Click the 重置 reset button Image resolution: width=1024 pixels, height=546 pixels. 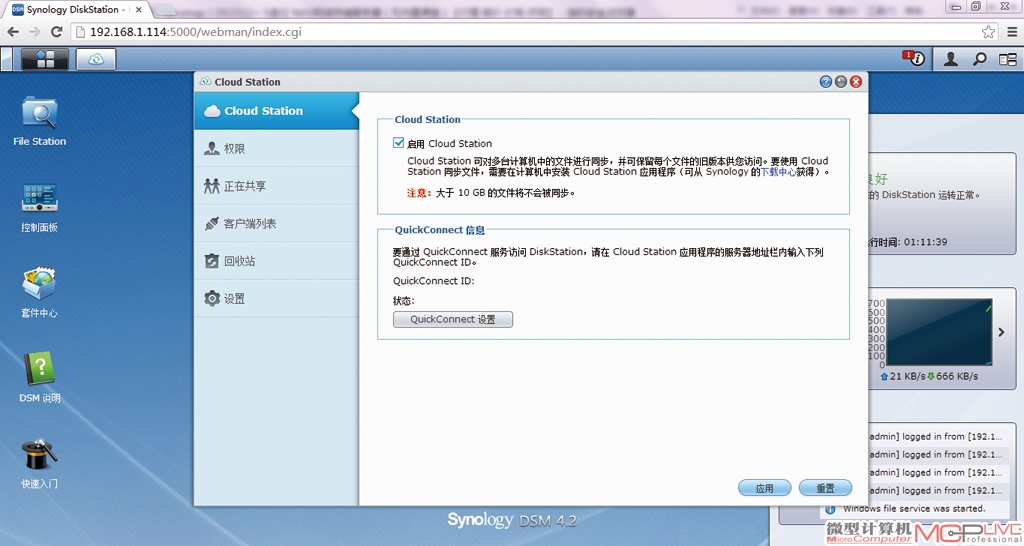click(x=825, y=488)
